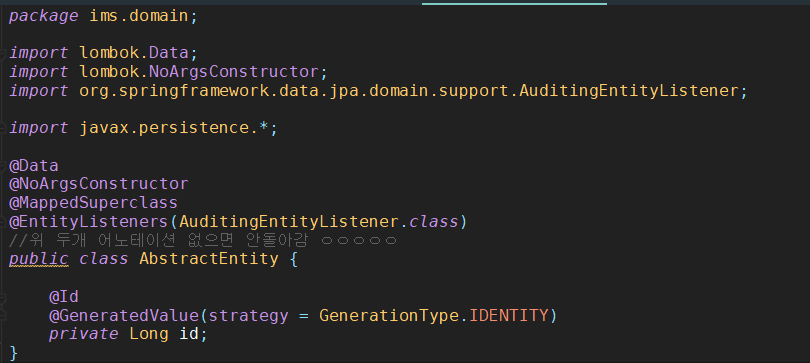Click the "IDENTITY" constant
Screen dimensions: 810x363
[x=509, y=315]
